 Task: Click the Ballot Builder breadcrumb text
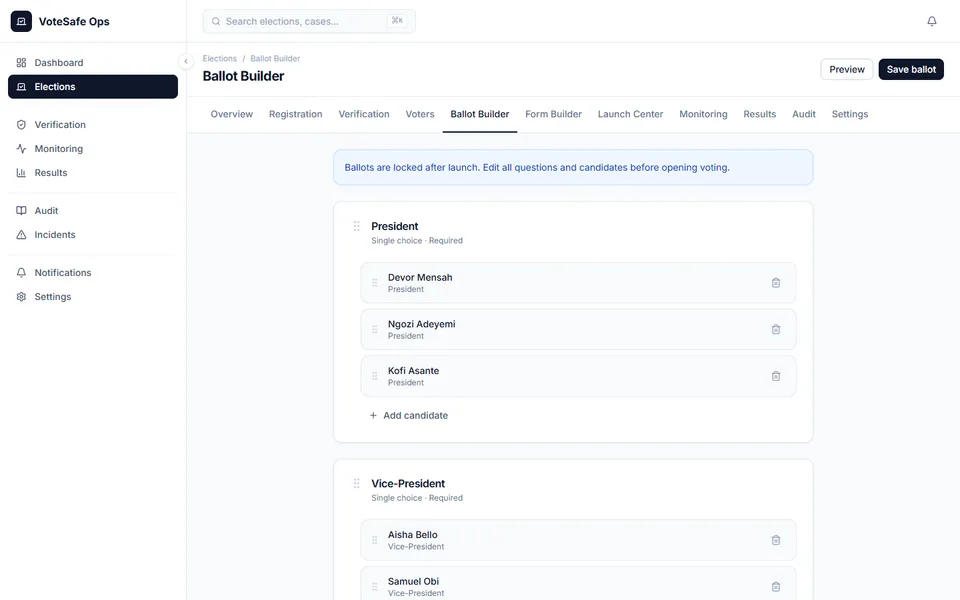pos(275,59)
